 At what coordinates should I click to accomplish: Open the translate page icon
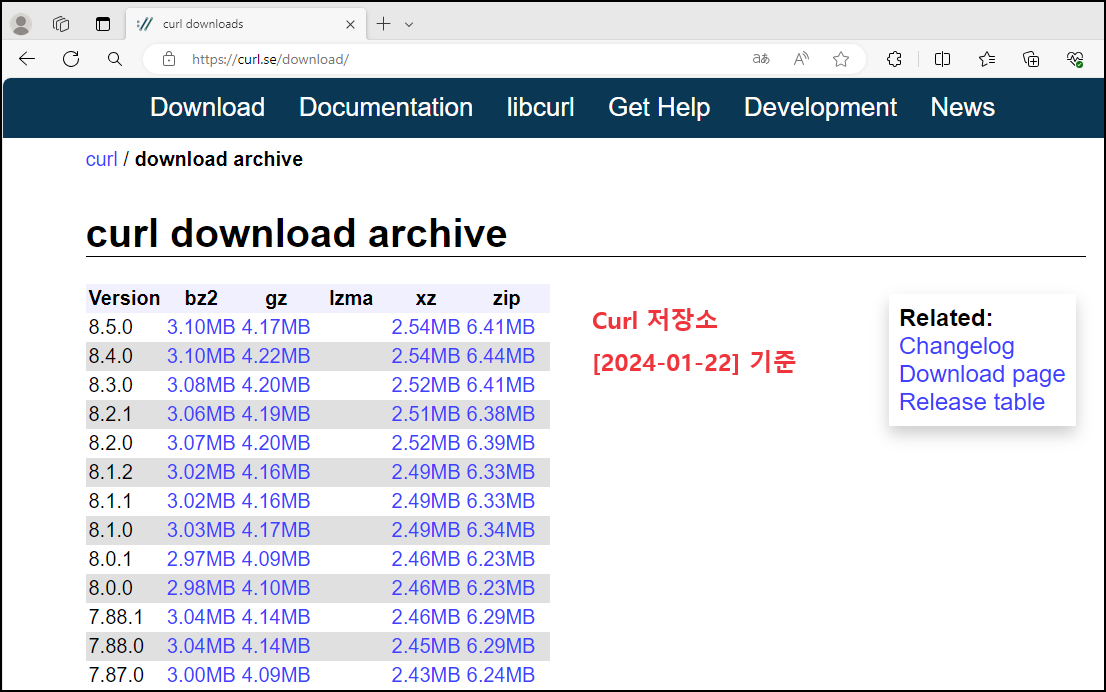click(760, 59)
